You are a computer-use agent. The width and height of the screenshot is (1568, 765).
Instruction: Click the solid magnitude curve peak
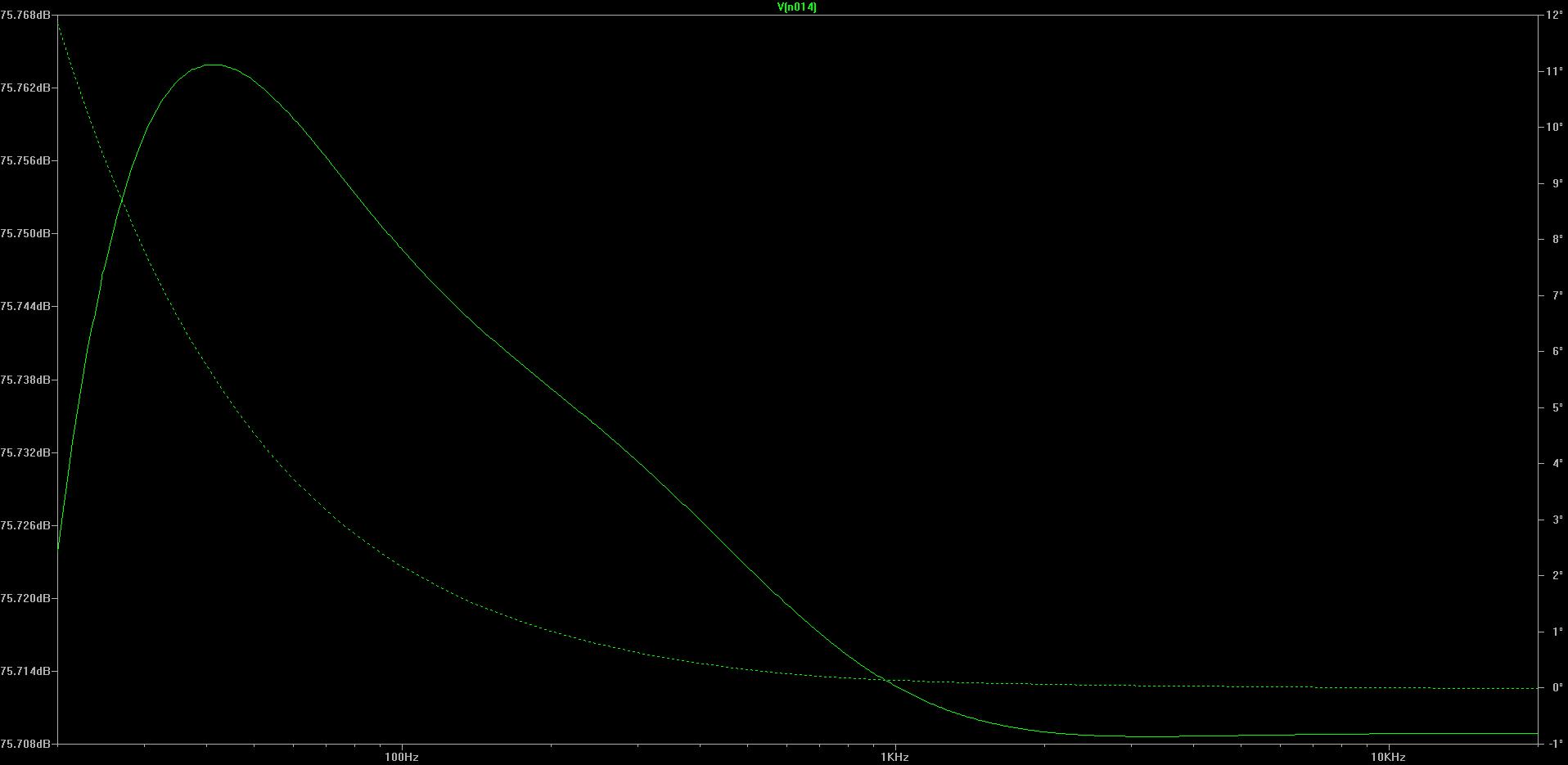pos(213,65)
